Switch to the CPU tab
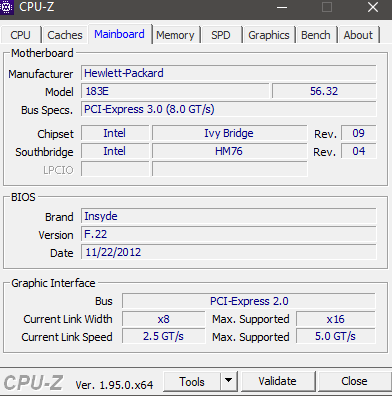Screen dimensions: 392x396 point(20,35)
